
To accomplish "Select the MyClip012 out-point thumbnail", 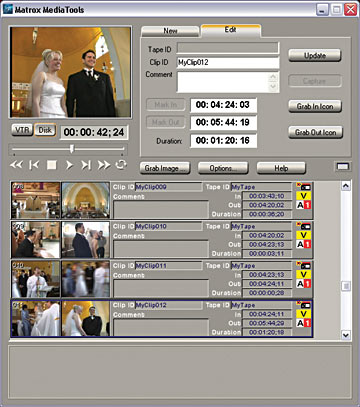I will tap(85, 318).
